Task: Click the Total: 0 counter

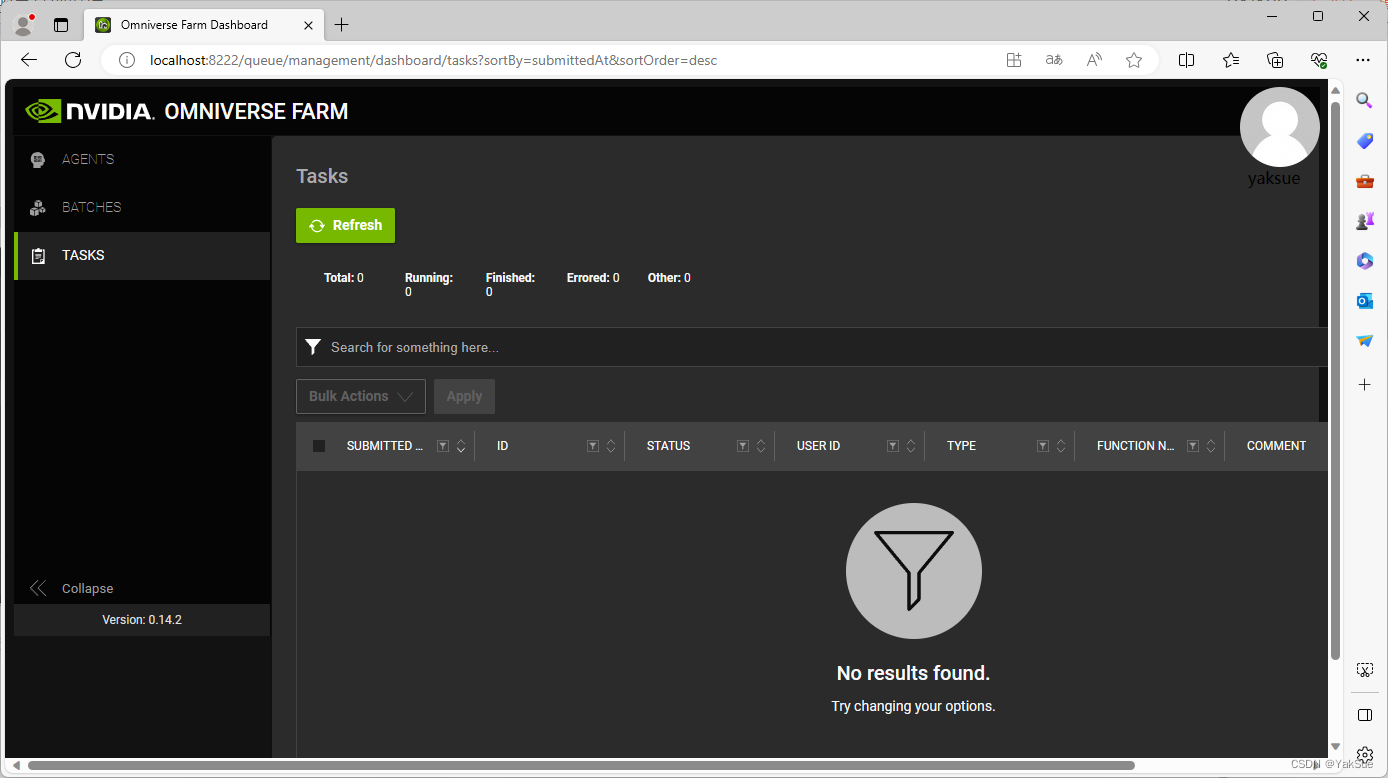Action: pyautogui.click(x=344, y=278)
